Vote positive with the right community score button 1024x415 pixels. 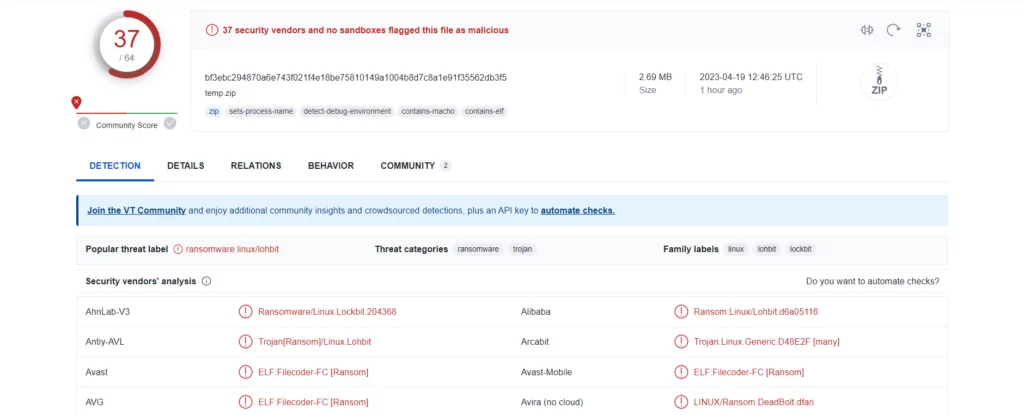tap(170, 124)
